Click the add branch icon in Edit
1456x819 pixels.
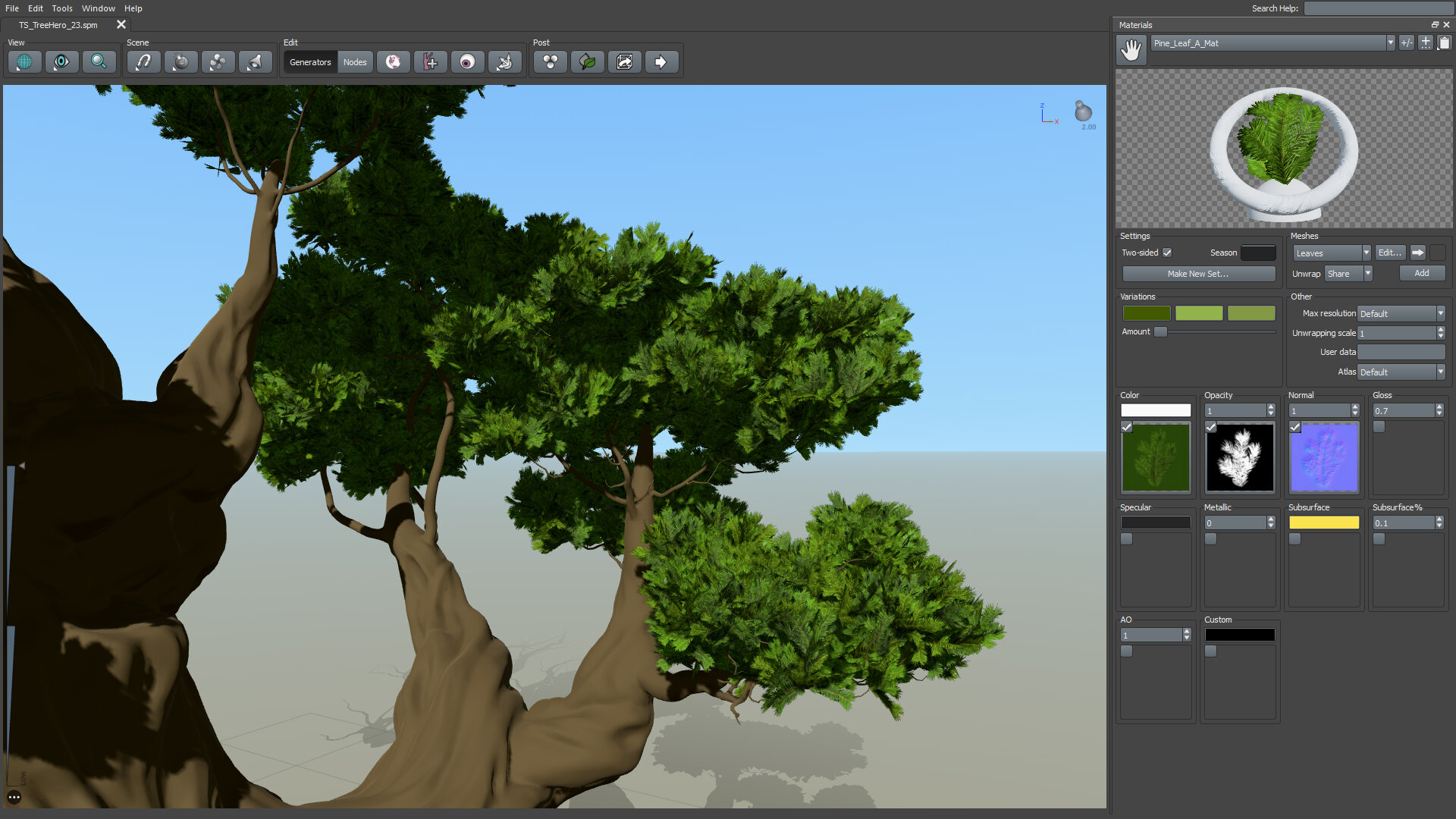[x=430, y=62]
